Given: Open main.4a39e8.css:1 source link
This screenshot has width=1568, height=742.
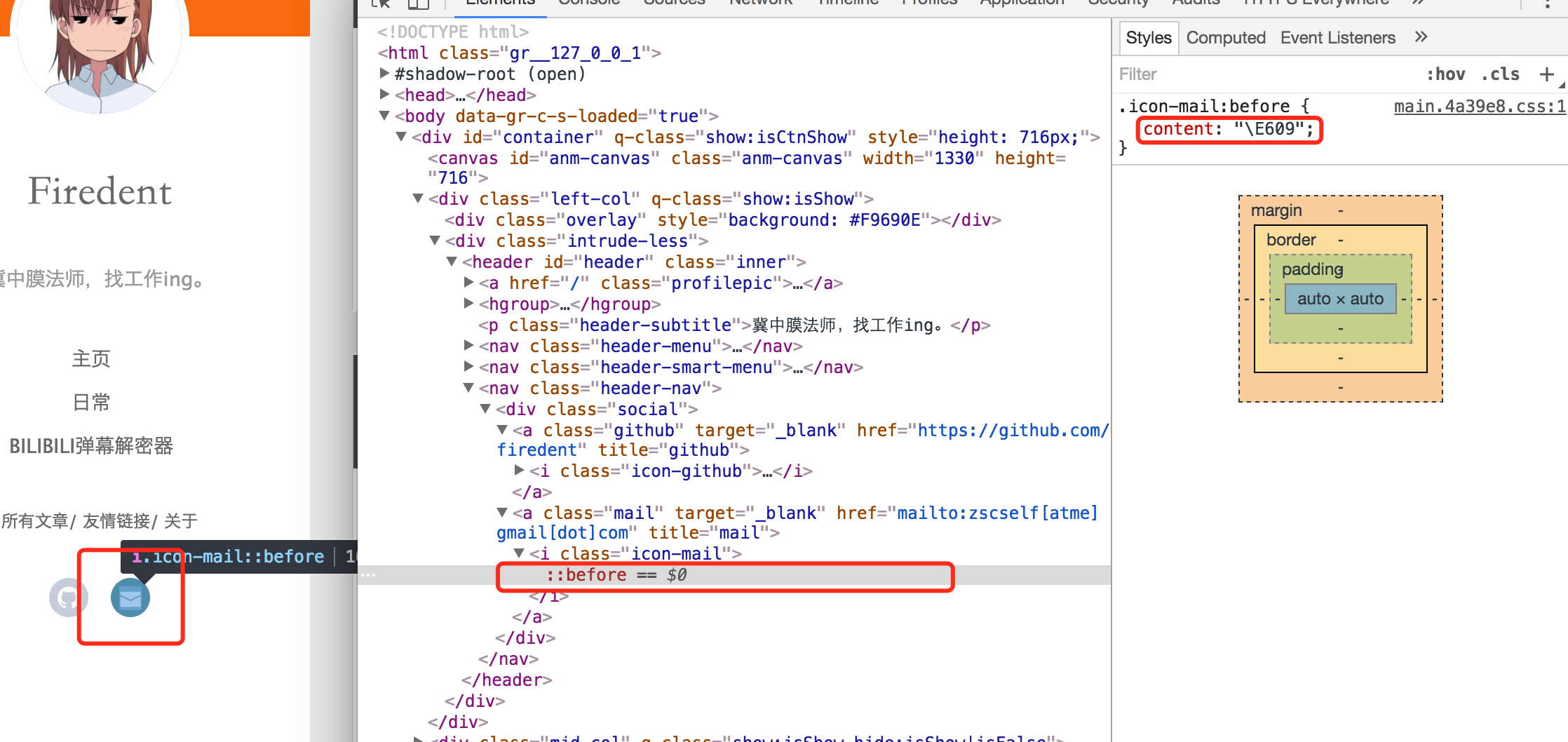Looking at the screenshot, I should click(1480, 106).
